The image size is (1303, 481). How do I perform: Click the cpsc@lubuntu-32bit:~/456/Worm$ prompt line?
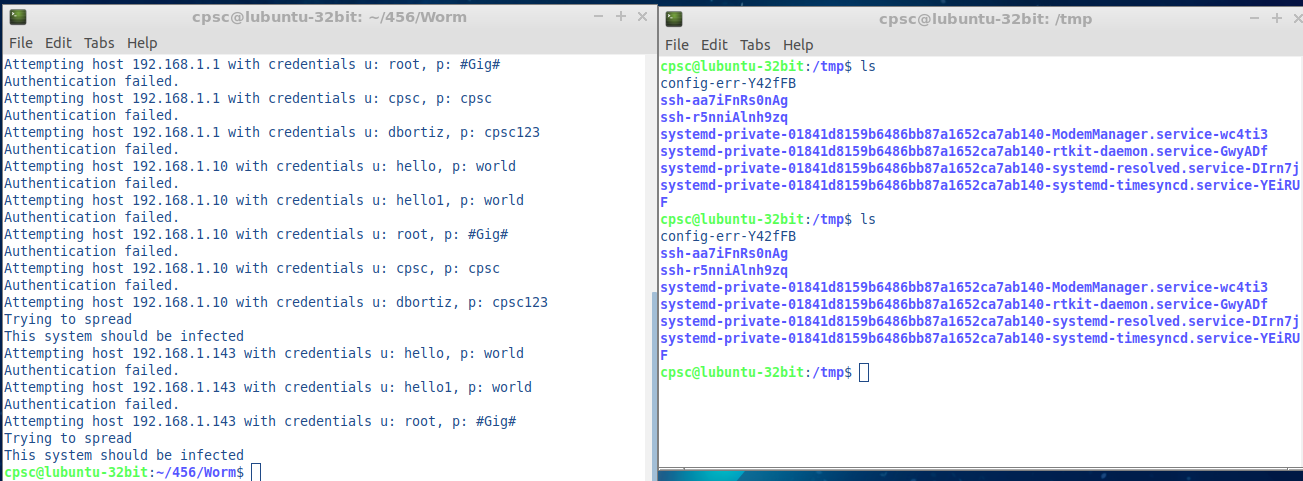coord(132,472)
